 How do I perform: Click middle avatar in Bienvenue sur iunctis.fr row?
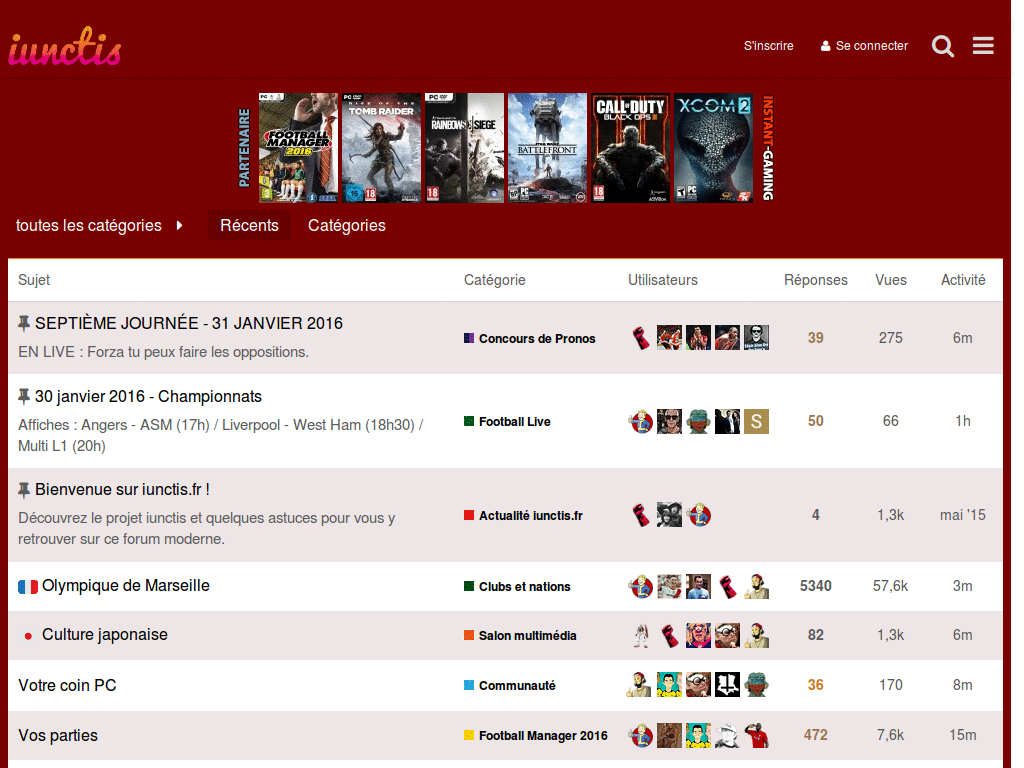coord(669,515)
